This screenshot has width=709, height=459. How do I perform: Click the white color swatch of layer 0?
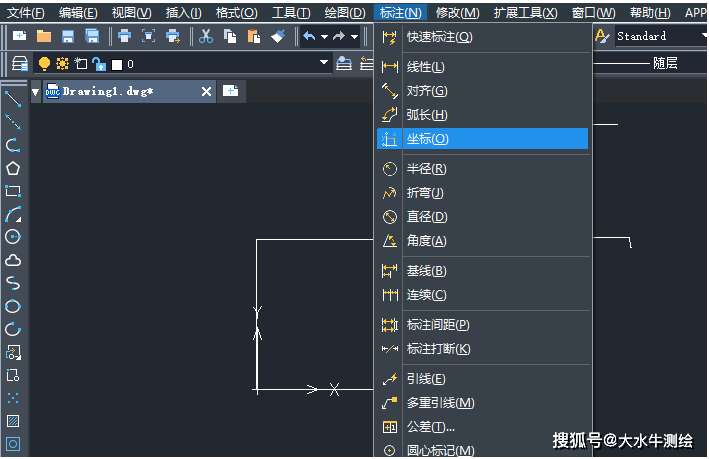[x=117, y=65]
